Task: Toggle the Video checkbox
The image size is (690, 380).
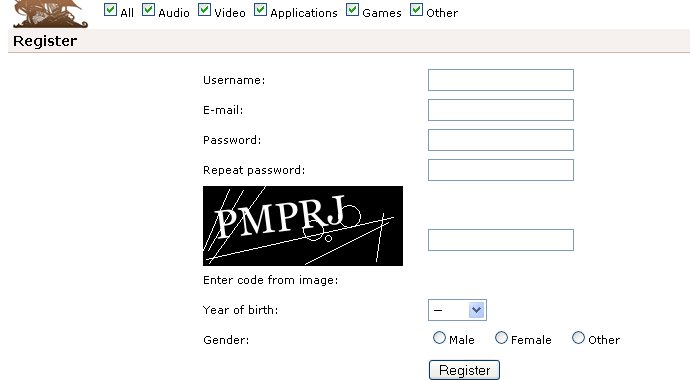Action: [x=205, y=10]
